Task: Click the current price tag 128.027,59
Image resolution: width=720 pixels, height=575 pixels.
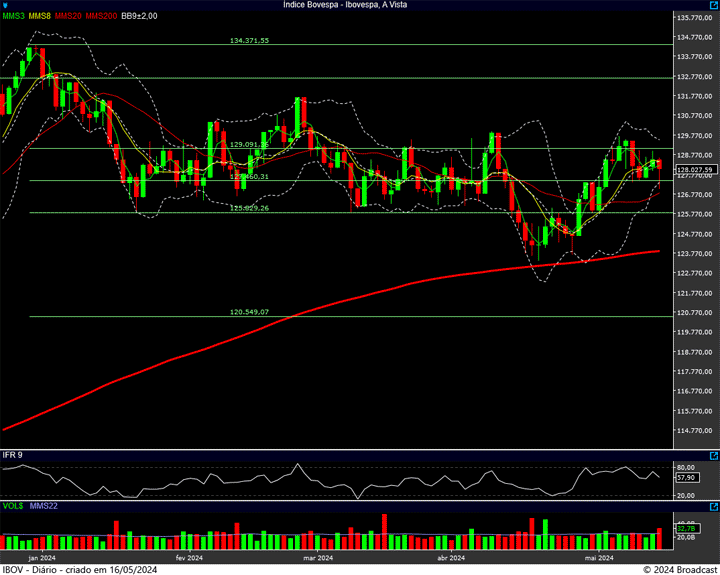Action: pyautogui.click(x=693, y=171)
